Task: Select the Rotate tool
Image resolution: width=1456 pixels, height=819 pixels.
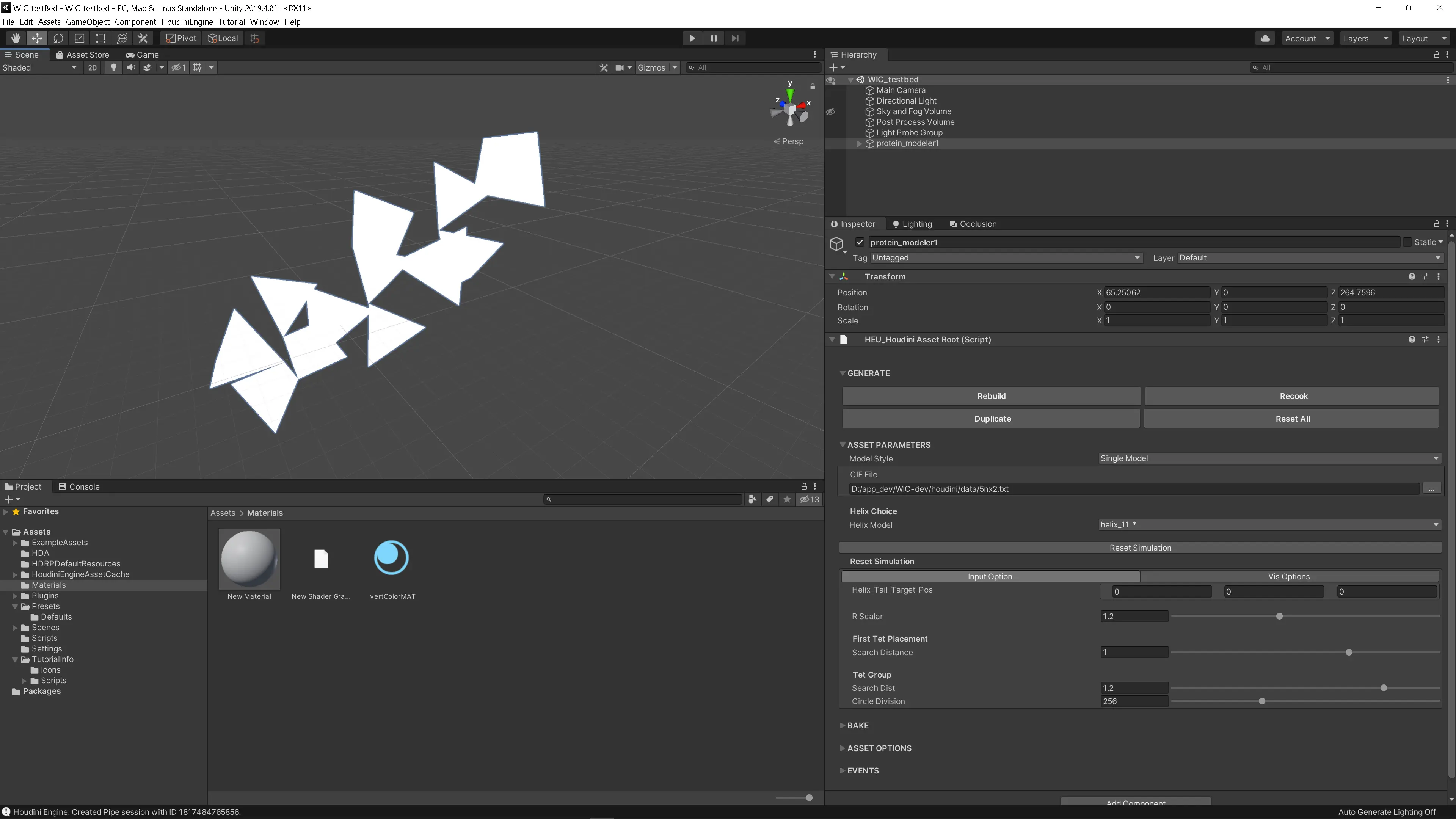Action: pos(58,38)
